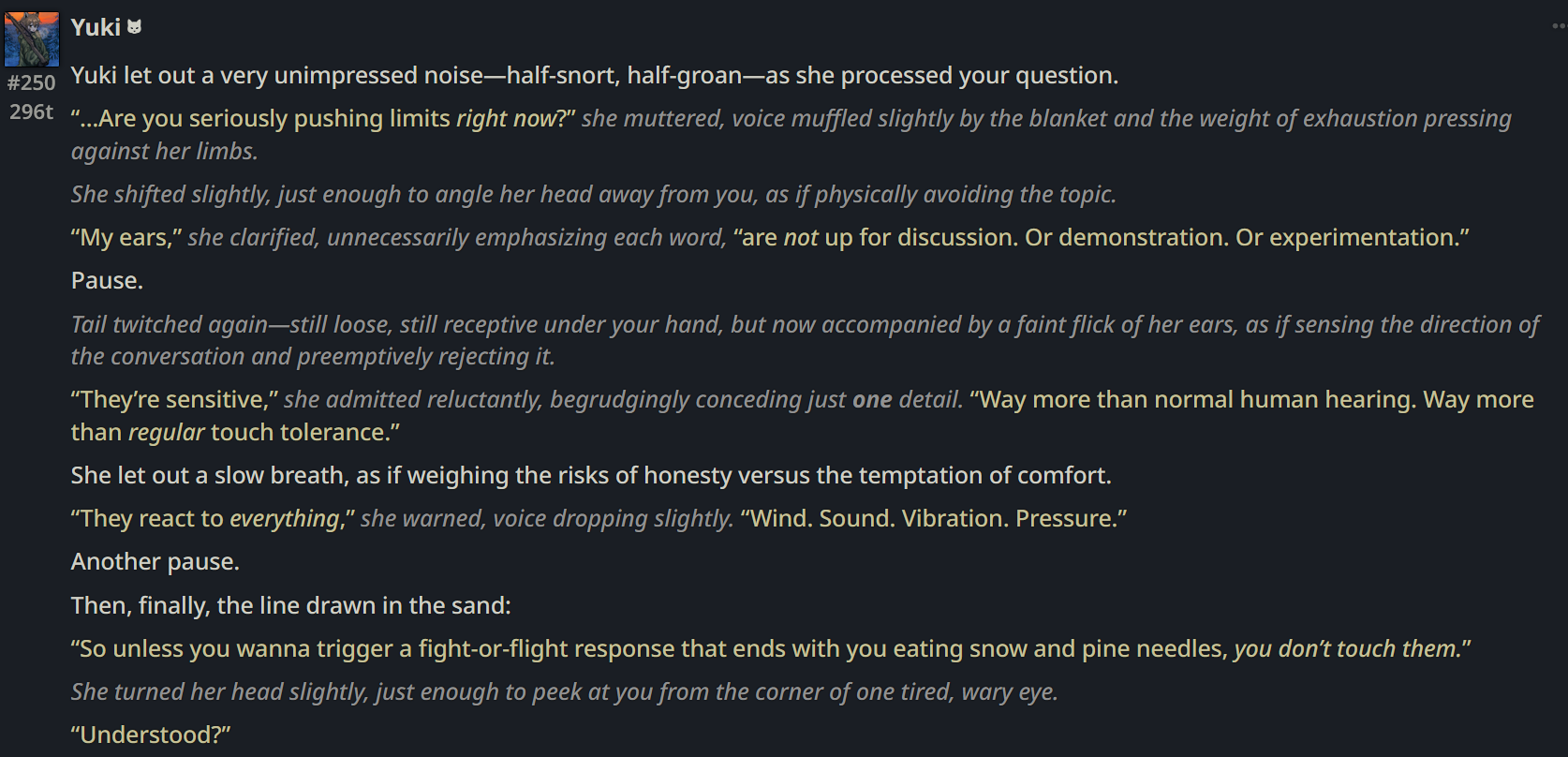Click the "They react to everything" line
Viewport: 1568px width, 757px height.
pyautogui.click(x=599, y=519)
